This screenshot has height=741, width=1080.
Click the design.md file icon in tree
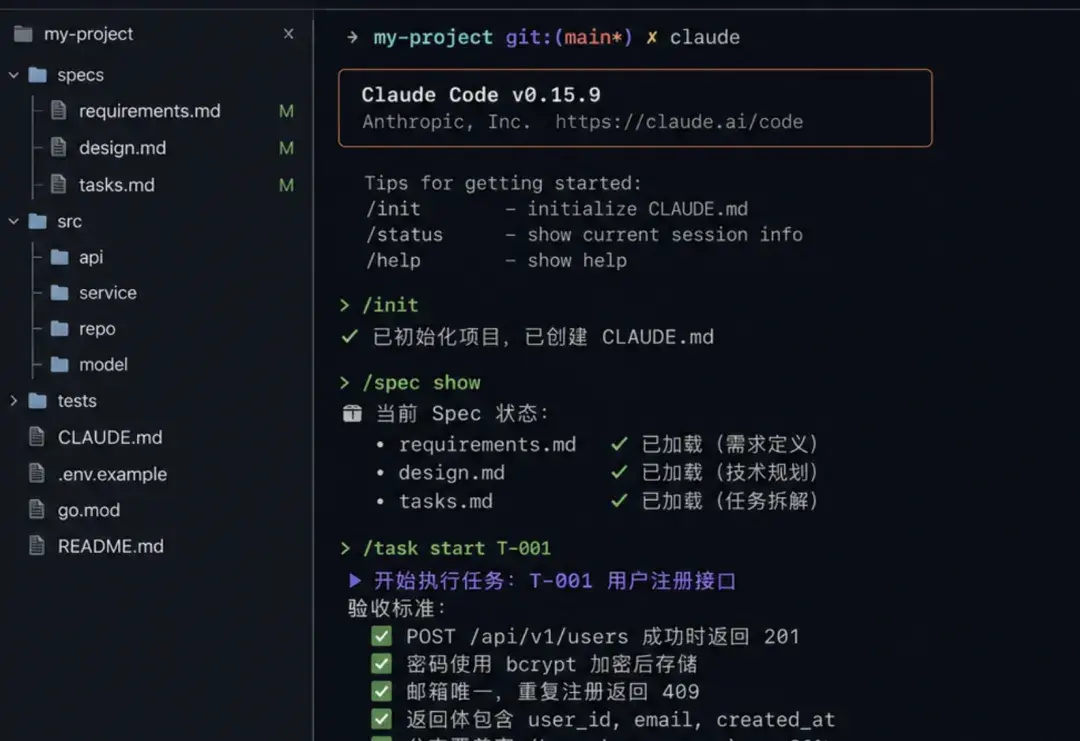[59, 147]
